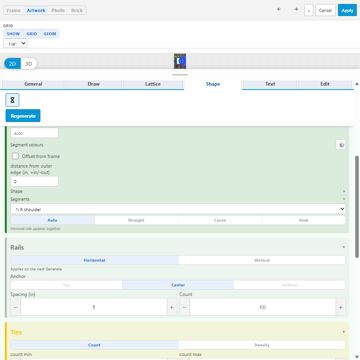Select the shape icon above Regenerate

tap(12, 100)
